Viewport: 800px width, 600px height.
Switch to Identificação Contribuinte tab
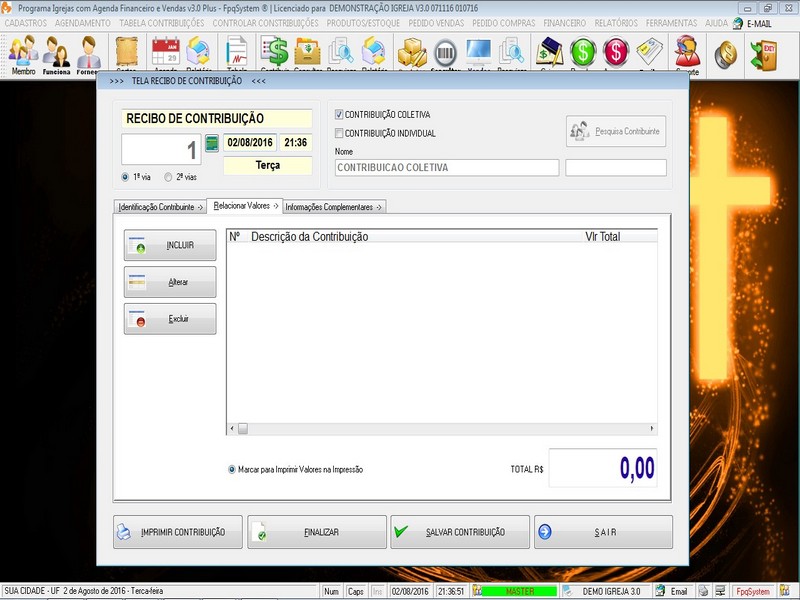160,207
